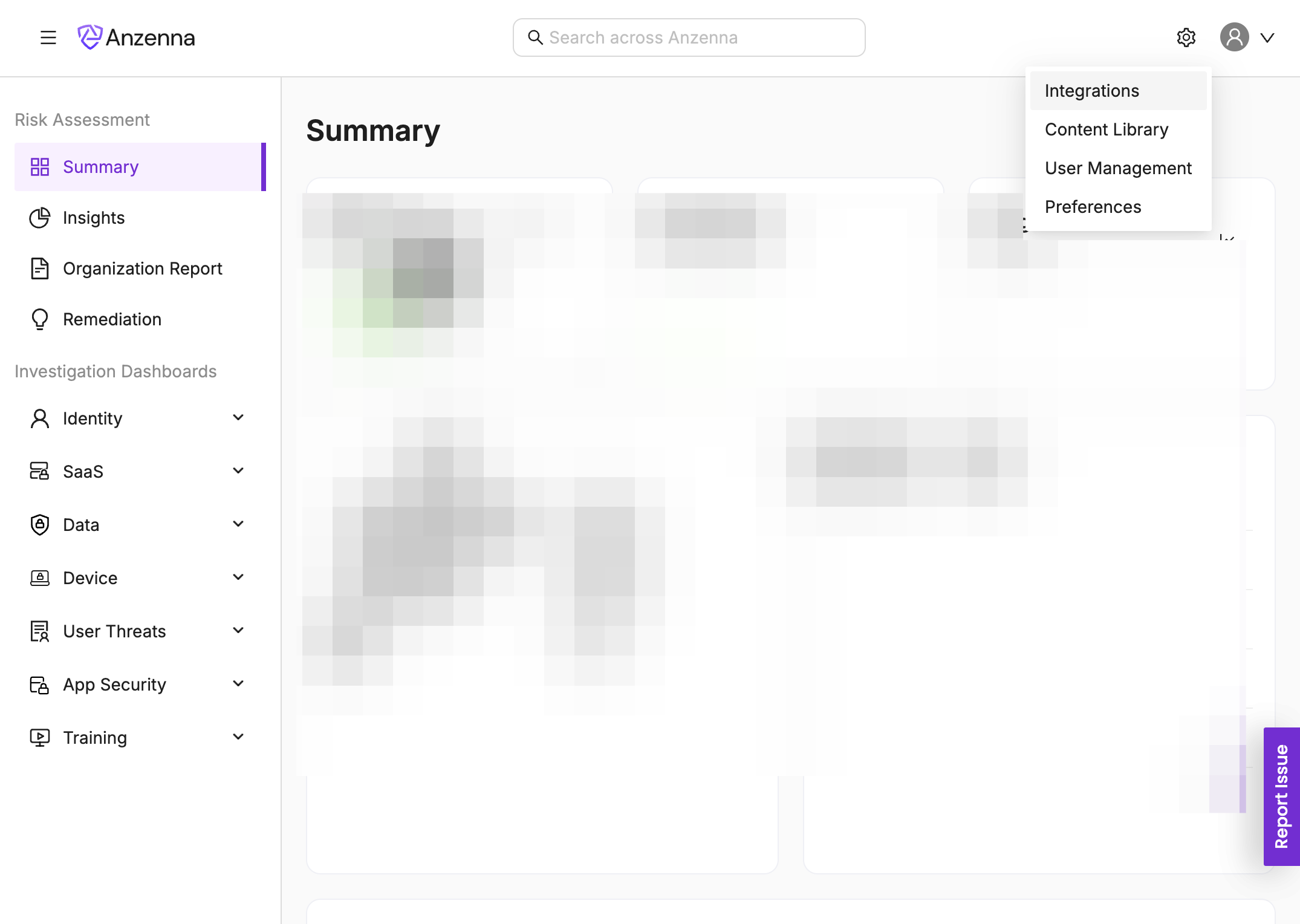Choose Content Library menu item

click(1107, 129)
